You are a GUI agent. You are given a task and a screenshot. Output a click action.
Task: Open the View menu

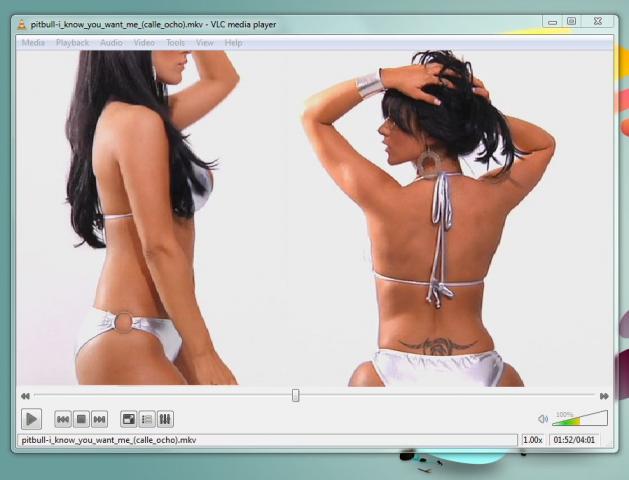pyautogui.click(x=205, y=43)
